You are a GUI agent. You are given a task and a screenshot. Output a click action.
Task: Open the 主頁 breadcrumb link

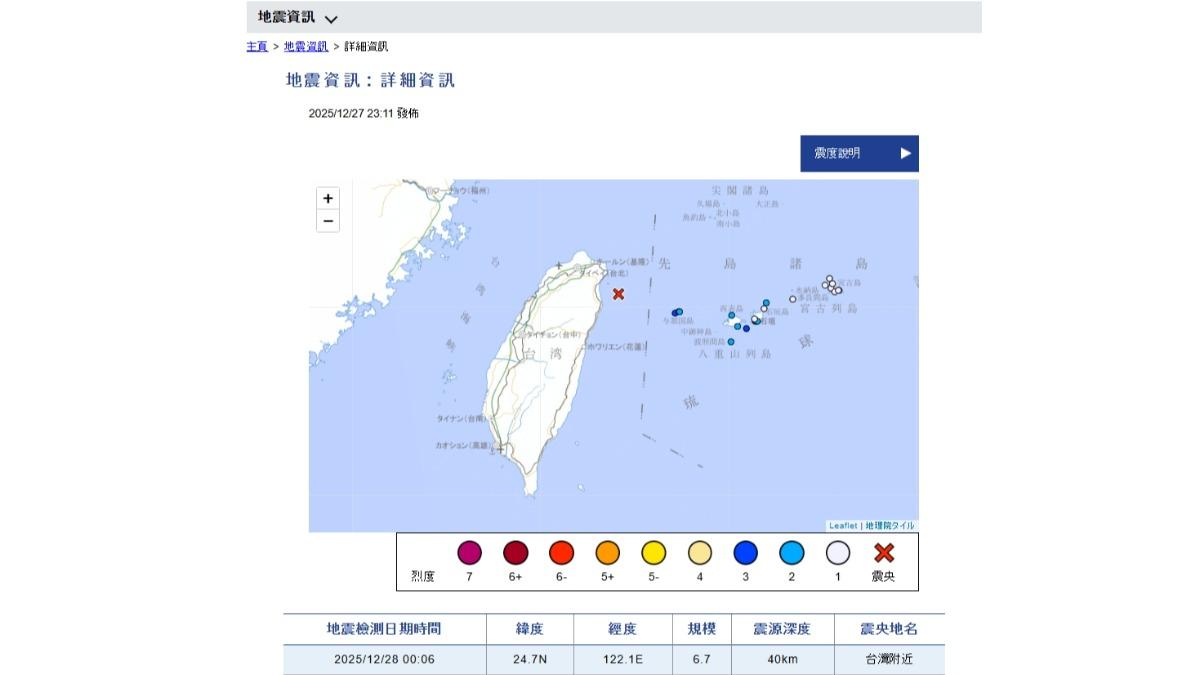257,46
